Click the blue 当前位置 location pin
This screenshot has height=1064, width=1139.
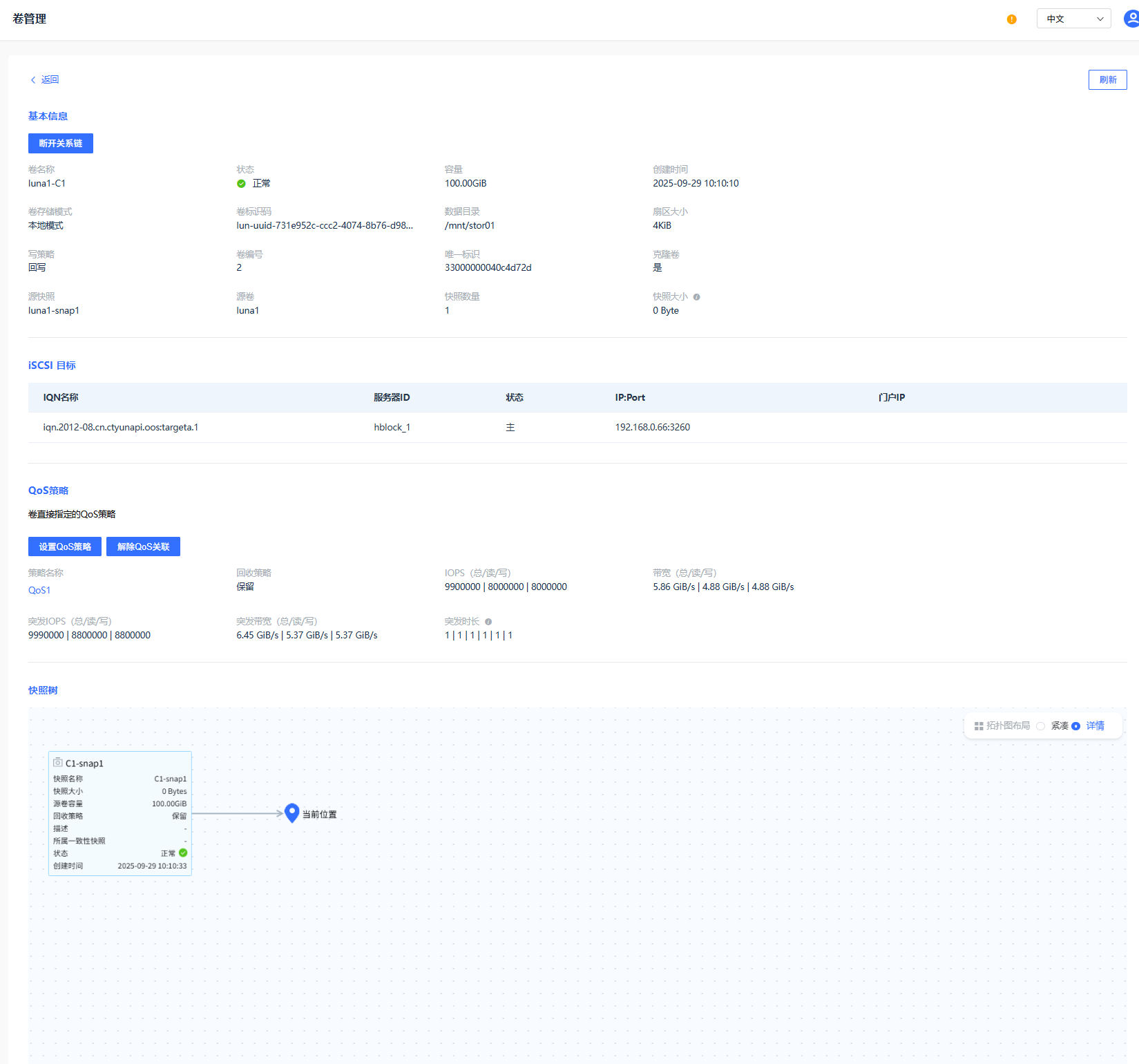point(291,813)
